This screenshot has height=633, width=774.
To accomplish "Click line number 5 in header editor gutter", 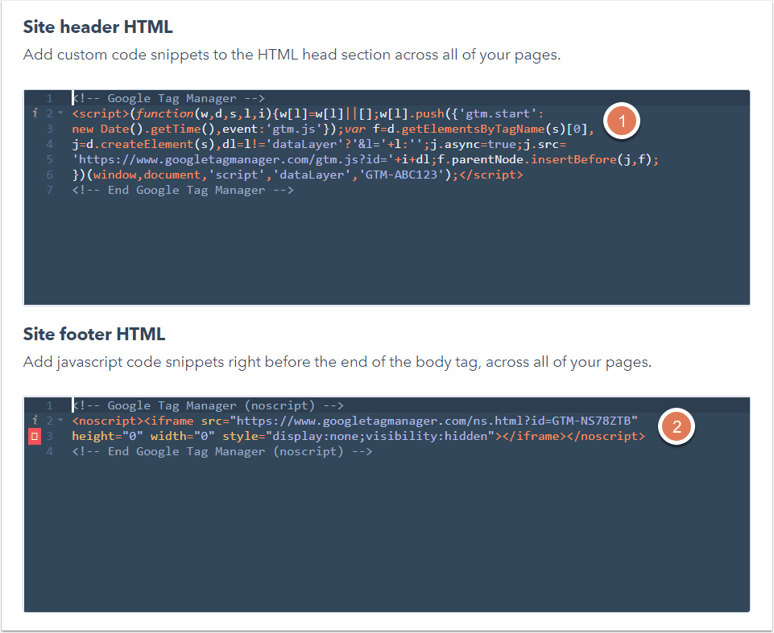I will (x=49, y=159).
